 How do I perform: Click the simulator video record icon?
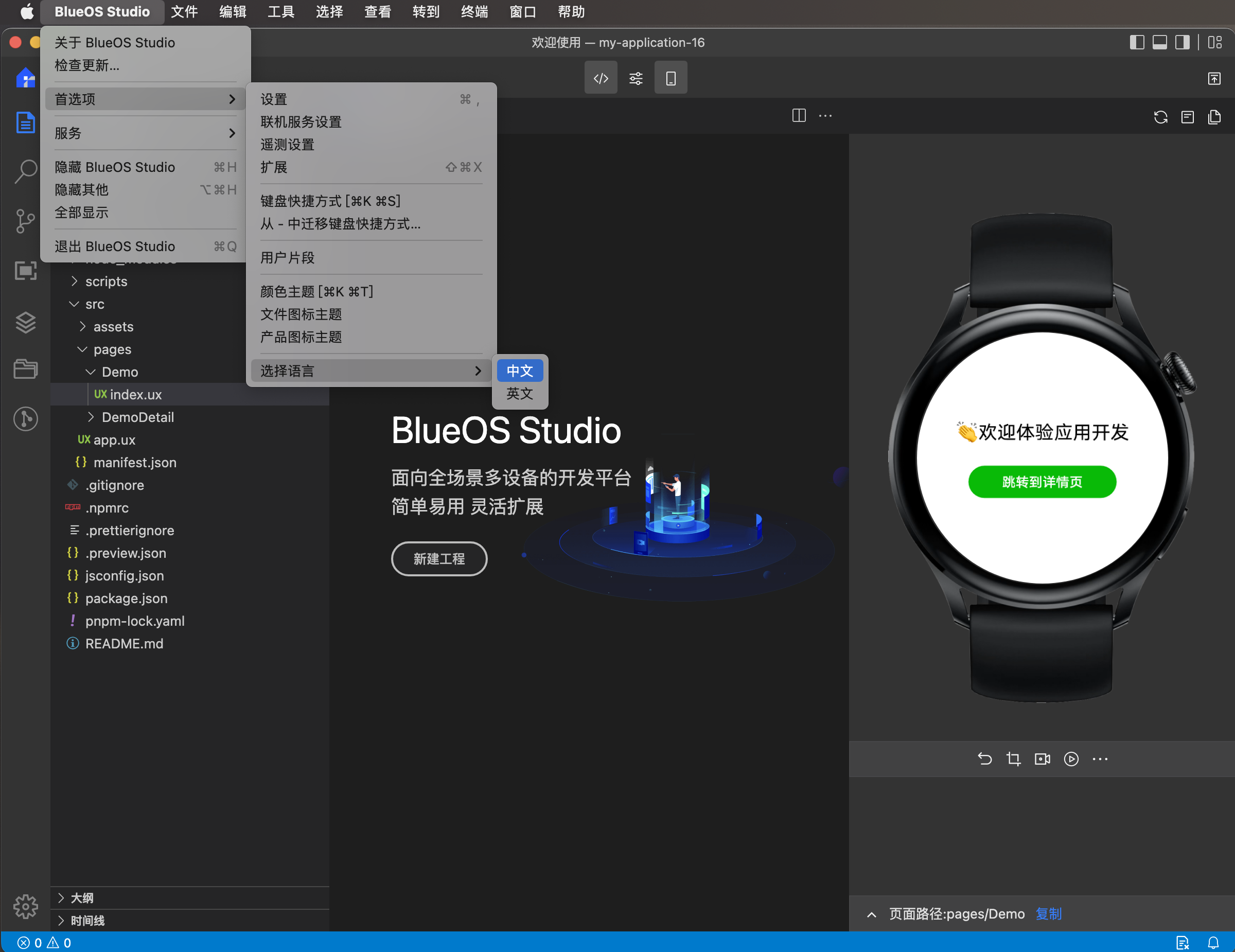pos(1042,759)
